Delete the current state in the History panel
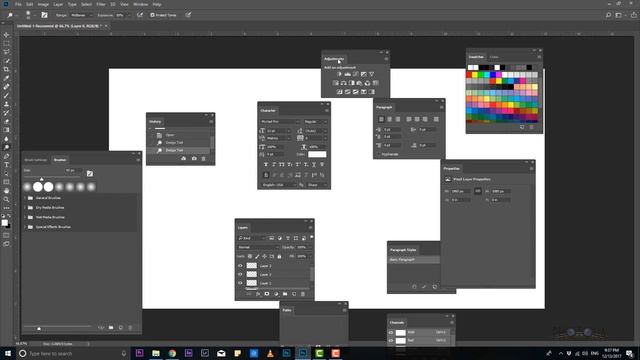 coord(204,158)
